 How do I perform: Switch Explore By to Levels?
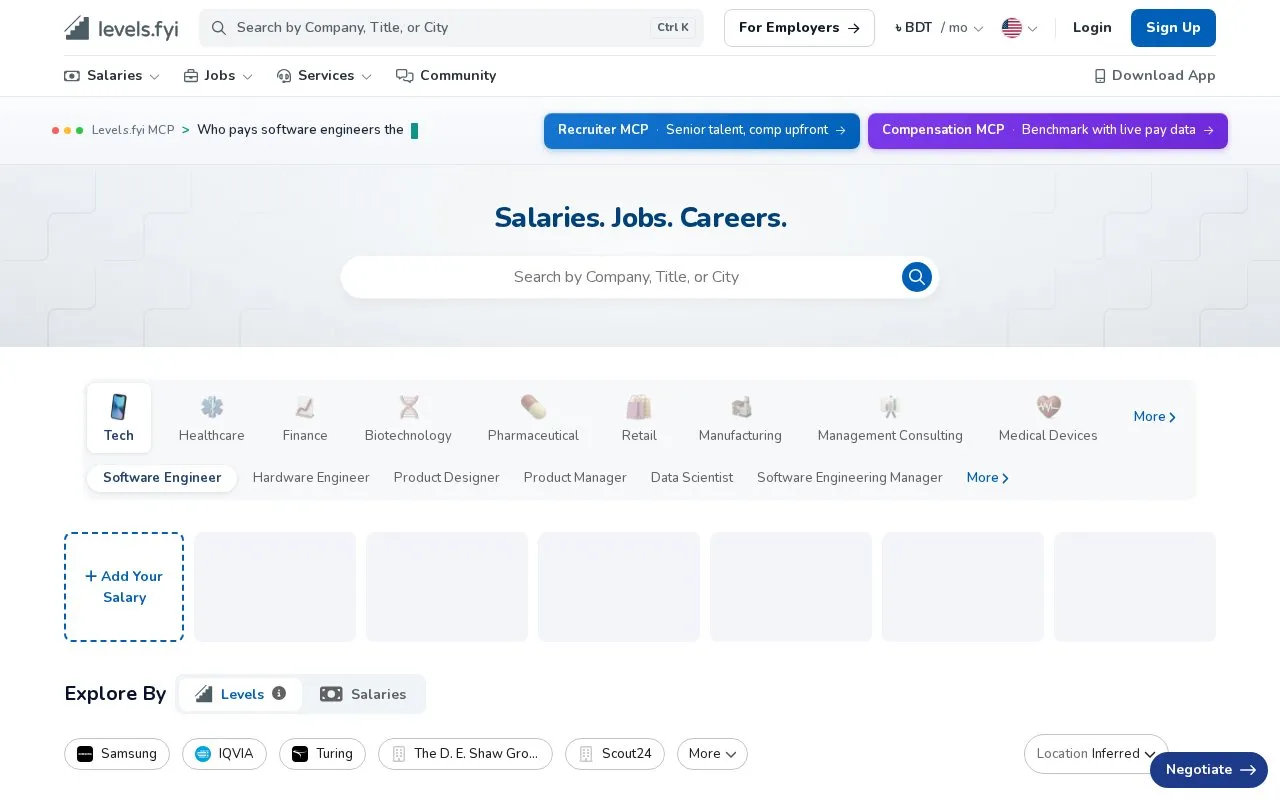point(240,694)
